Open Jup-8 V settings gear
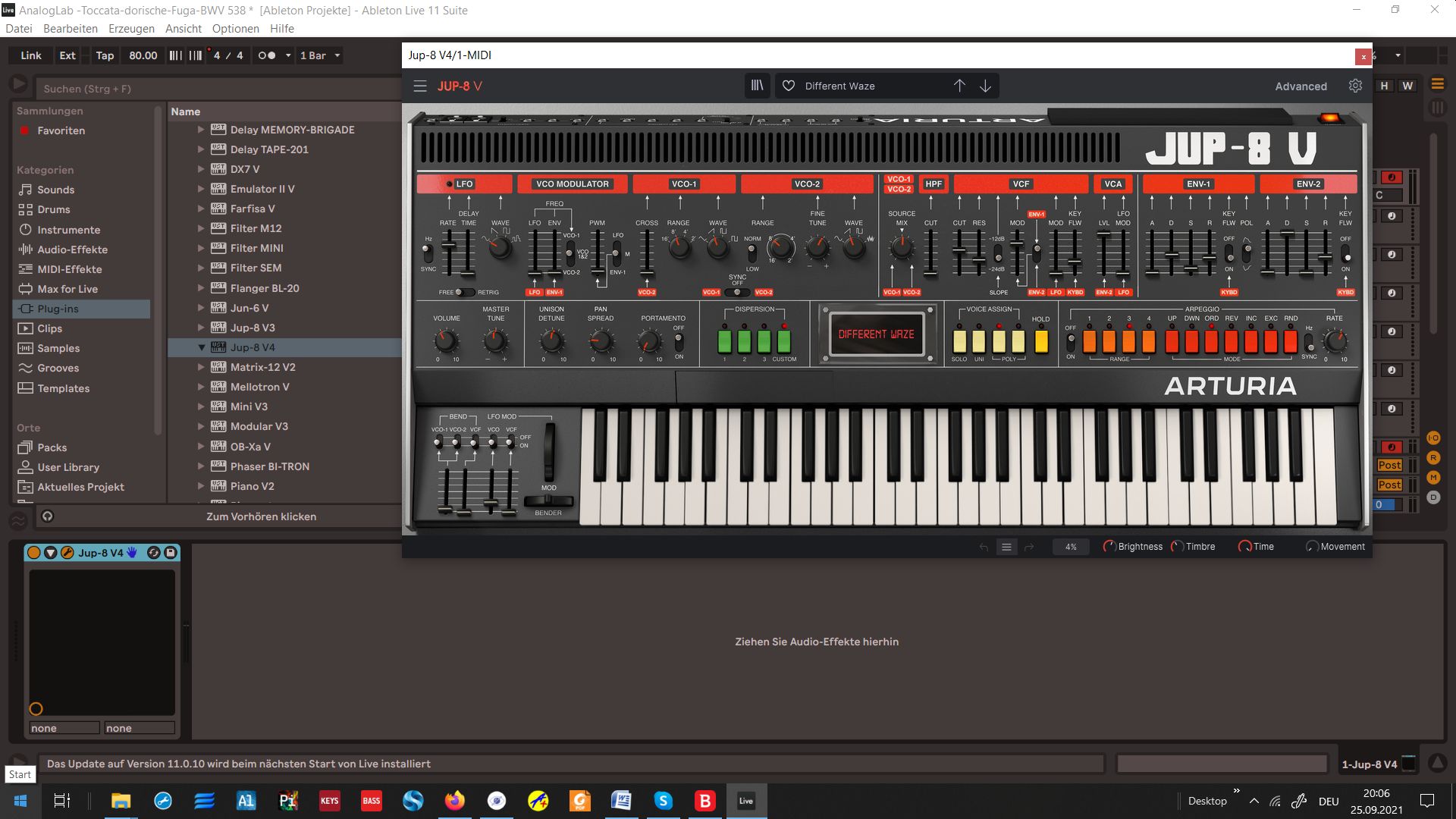The image size is (1456, 819). [1355, 86]
